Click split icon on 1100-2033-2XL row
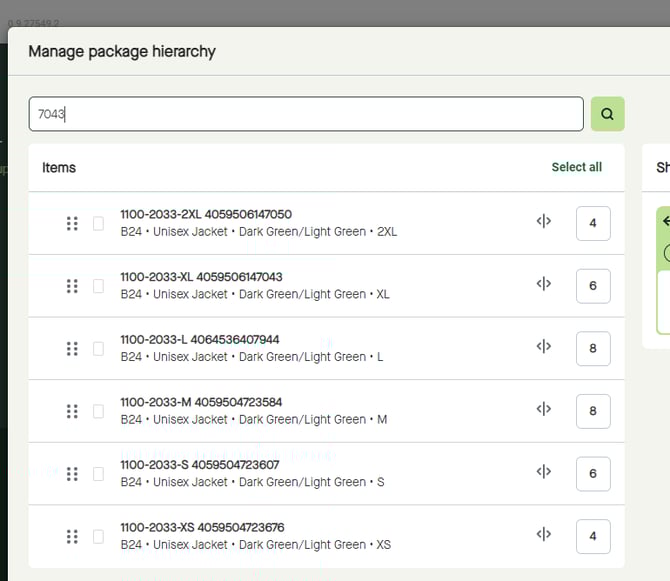The height and width of the screenshot is (581, 670). (544, 222)
